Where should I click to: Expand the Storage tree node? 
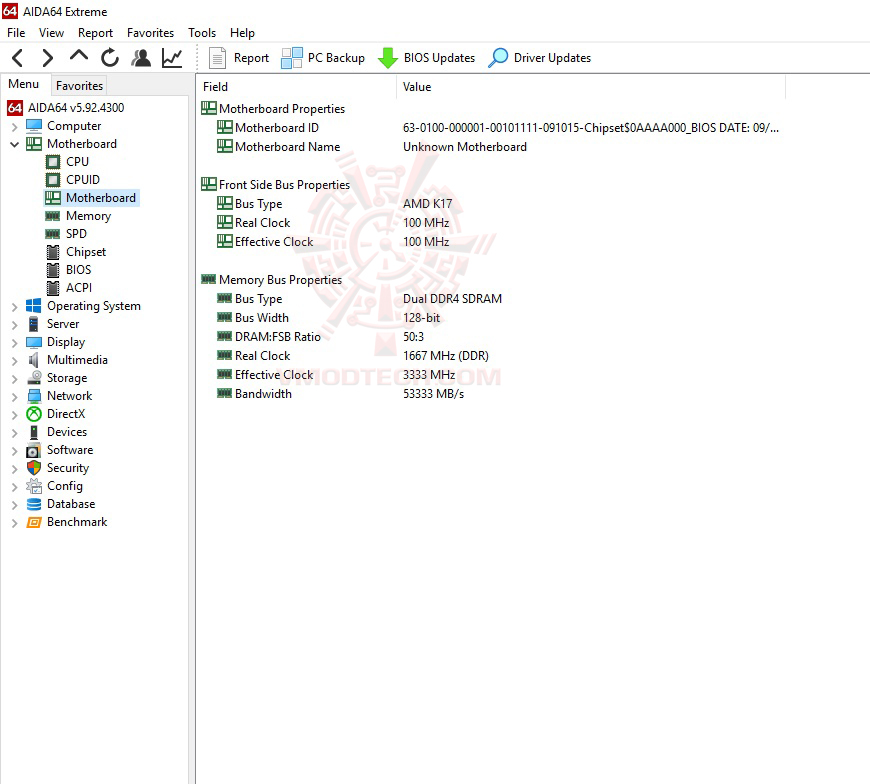point(14,379)
